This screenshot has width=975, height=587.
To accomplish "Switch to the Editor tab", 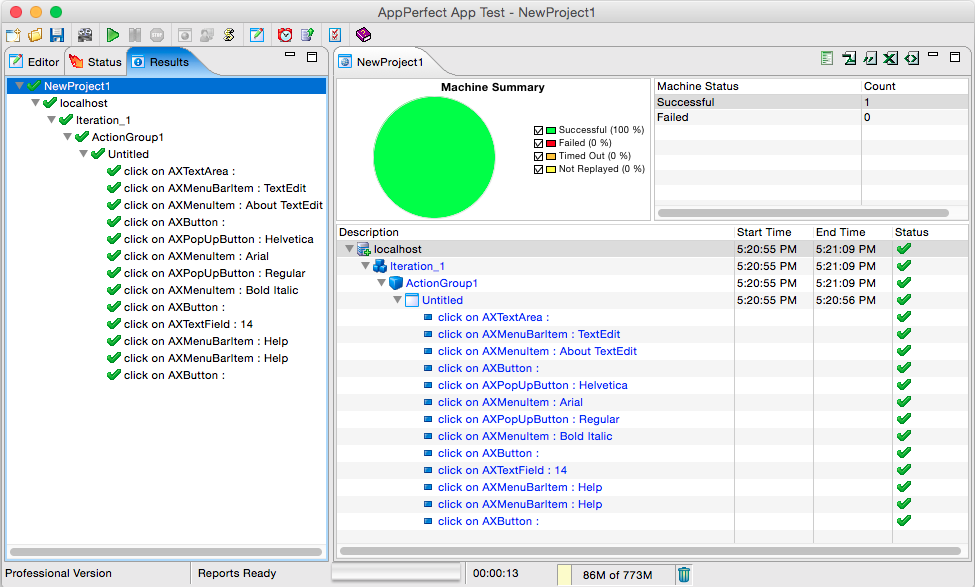I will (x=35, y=62).
